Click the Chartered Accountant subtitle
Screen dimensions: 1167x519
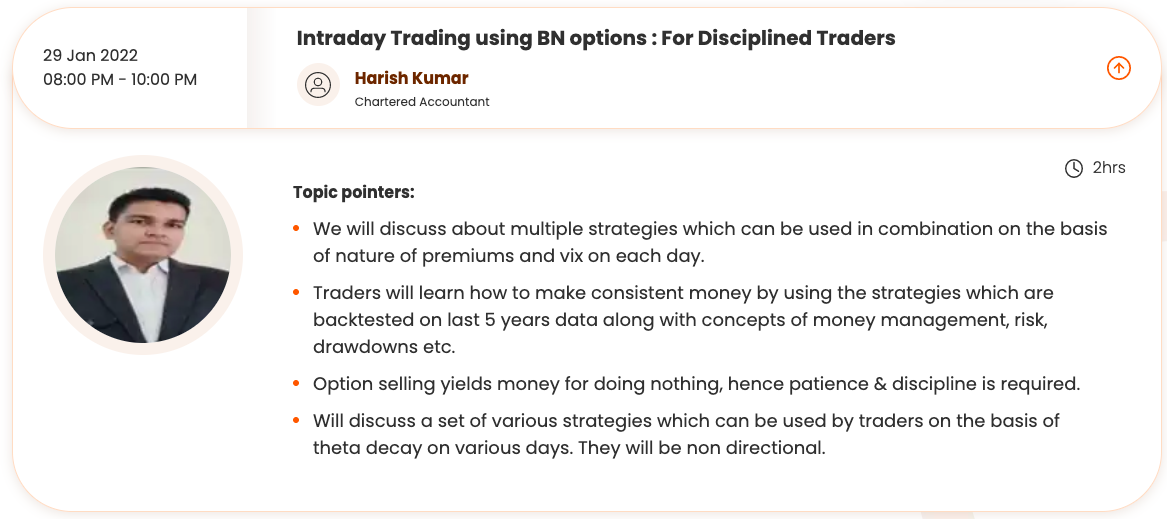(422, 102)
